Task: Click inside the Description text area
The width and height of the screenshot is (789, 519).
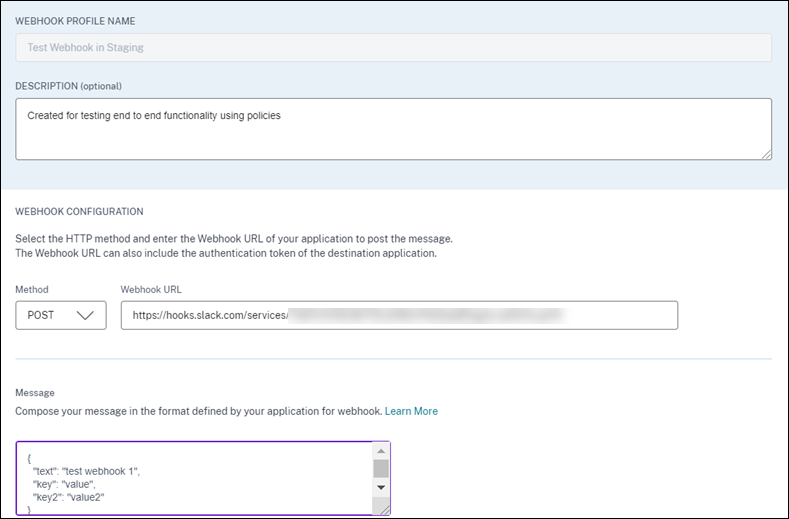Action: [x=393, y=128]
